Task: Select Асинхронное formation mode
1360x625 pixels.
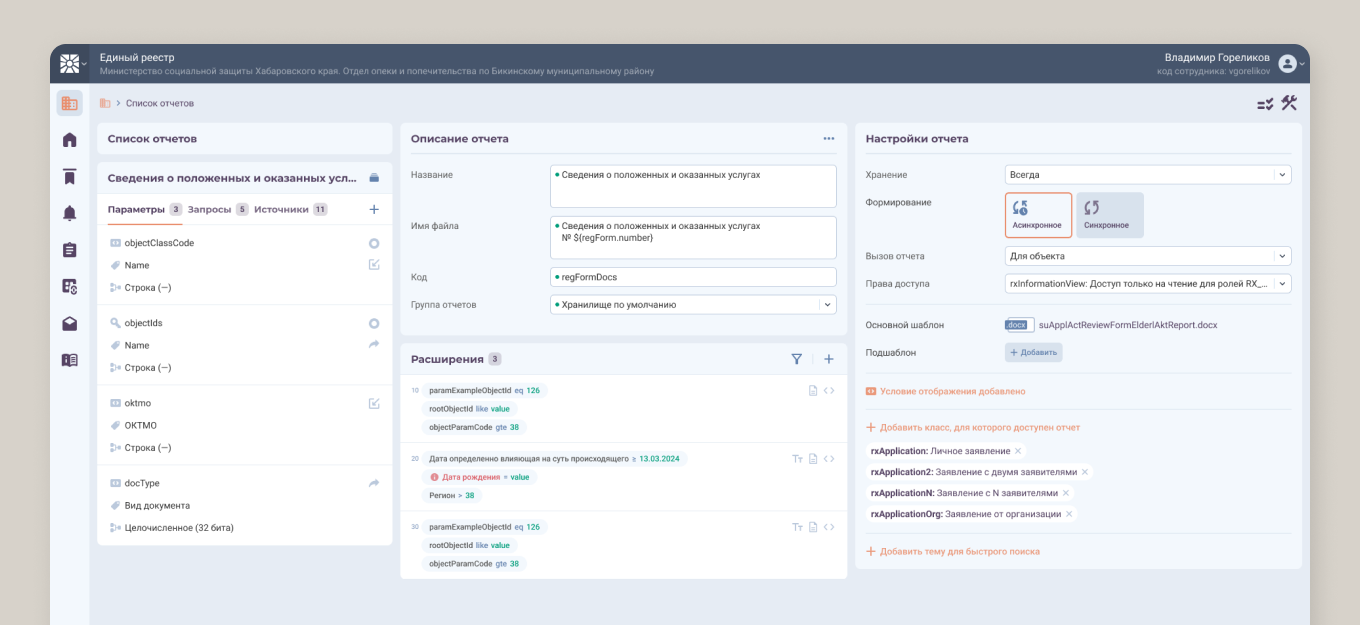Action: pyautogui.click(x=1038, y=215)
